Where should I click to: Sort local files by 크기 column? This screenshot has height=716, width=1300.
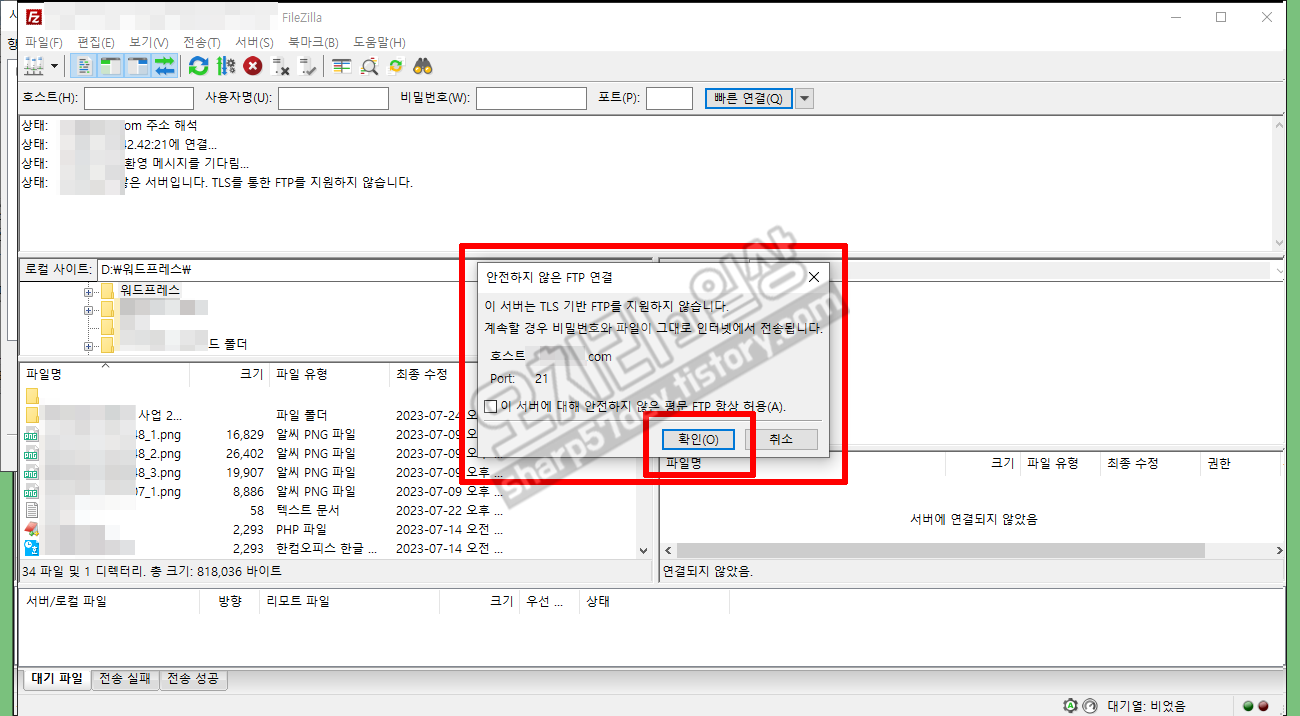[x=229, y=374]
